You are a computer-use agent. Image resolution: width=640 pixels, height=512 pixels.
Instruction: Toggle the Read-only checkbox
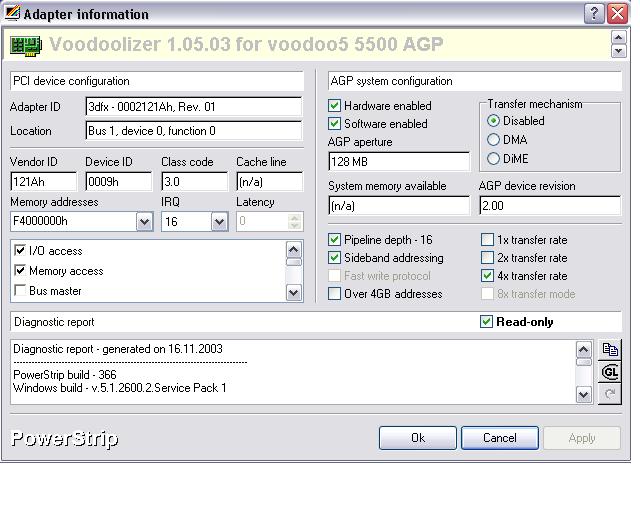tap(486, 322)
